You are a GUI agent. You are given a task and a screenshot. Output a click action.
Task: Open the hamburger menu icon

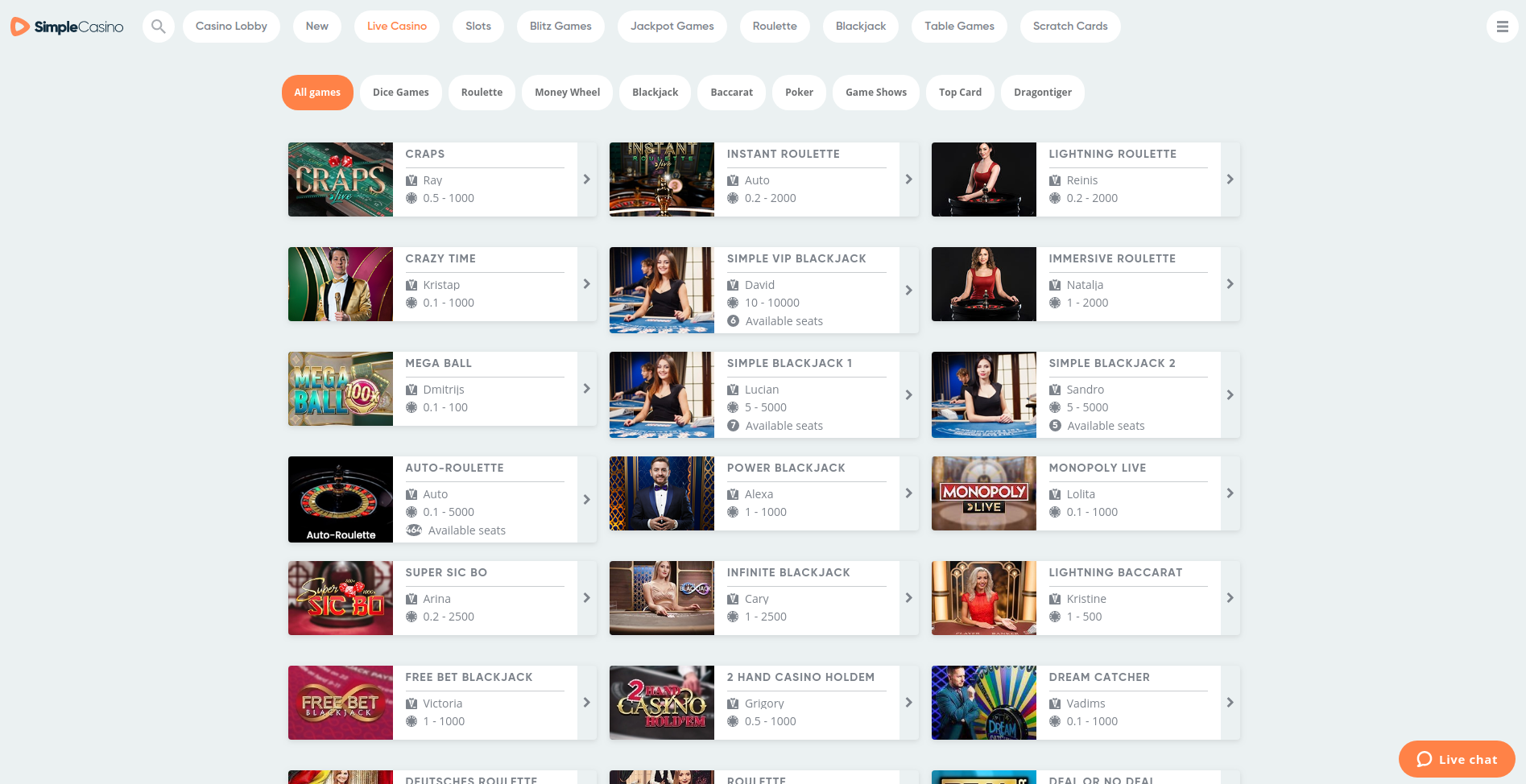pos(1502,27)
